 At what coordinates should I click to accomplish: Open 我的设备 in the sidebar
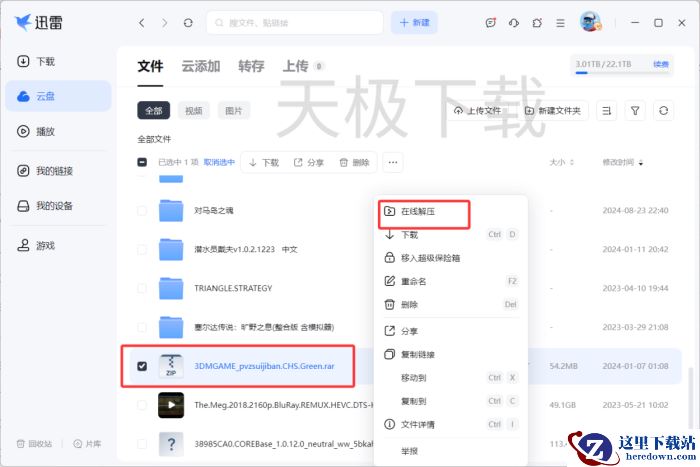(45, 206)
